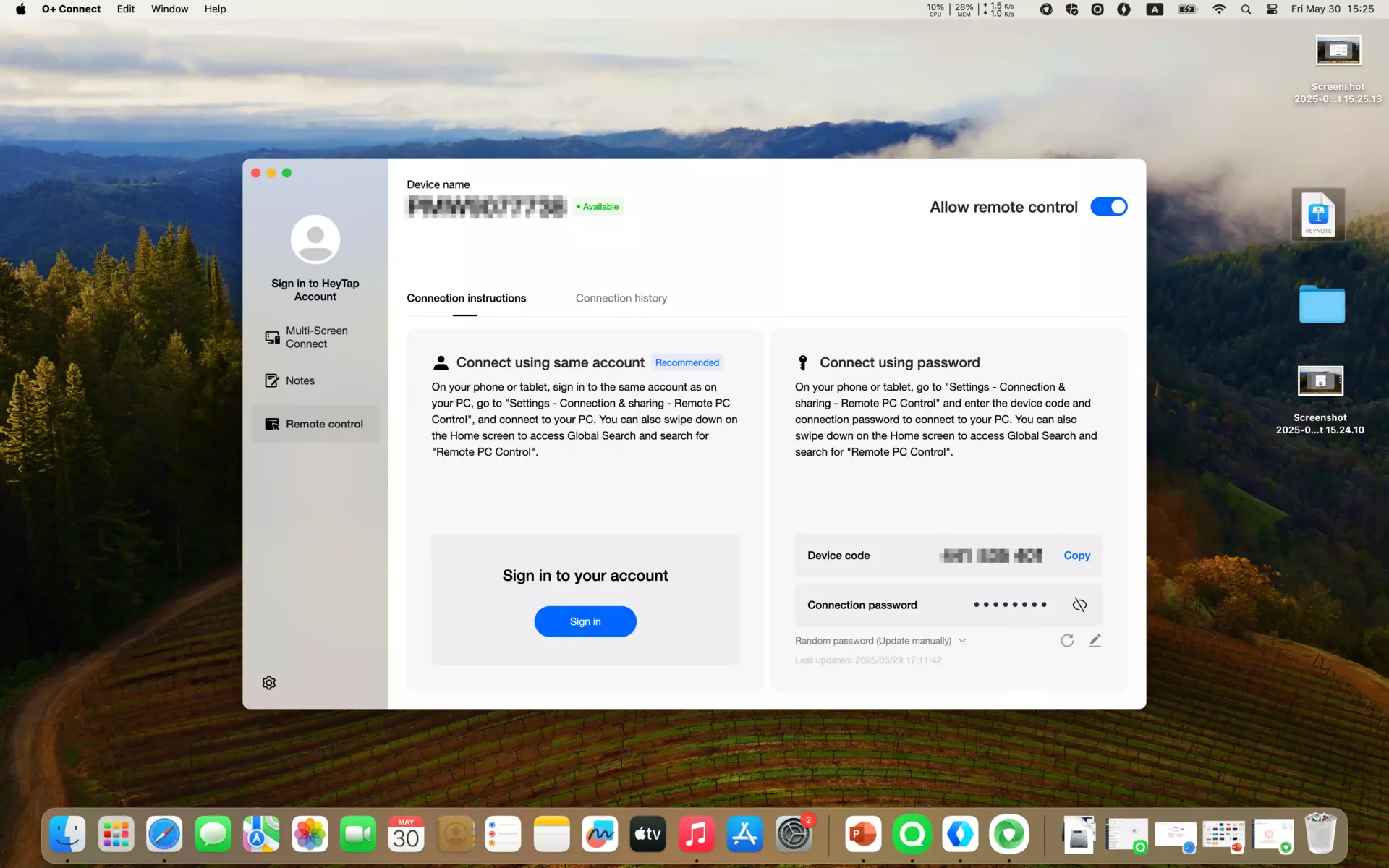1389x868 pixels.
Task: Open the O+ Connect icon in Dock
Action: click(x=1009, y=835)
